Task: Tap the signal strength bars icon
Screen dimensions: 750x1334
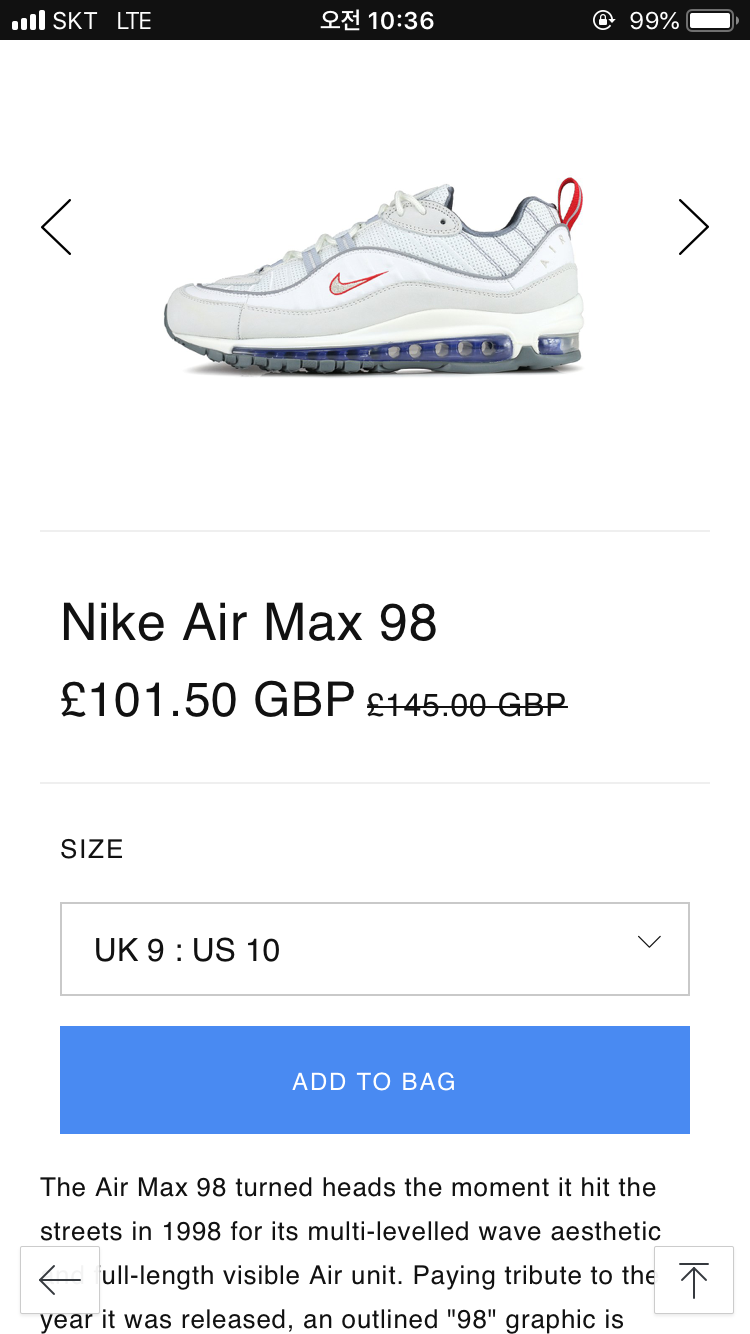Action: coord(28,20)
